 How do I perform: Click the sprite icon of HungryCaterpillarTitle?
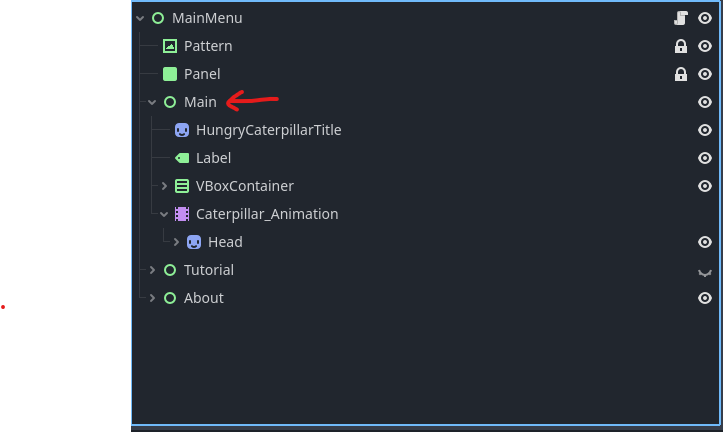click(182, 130)
